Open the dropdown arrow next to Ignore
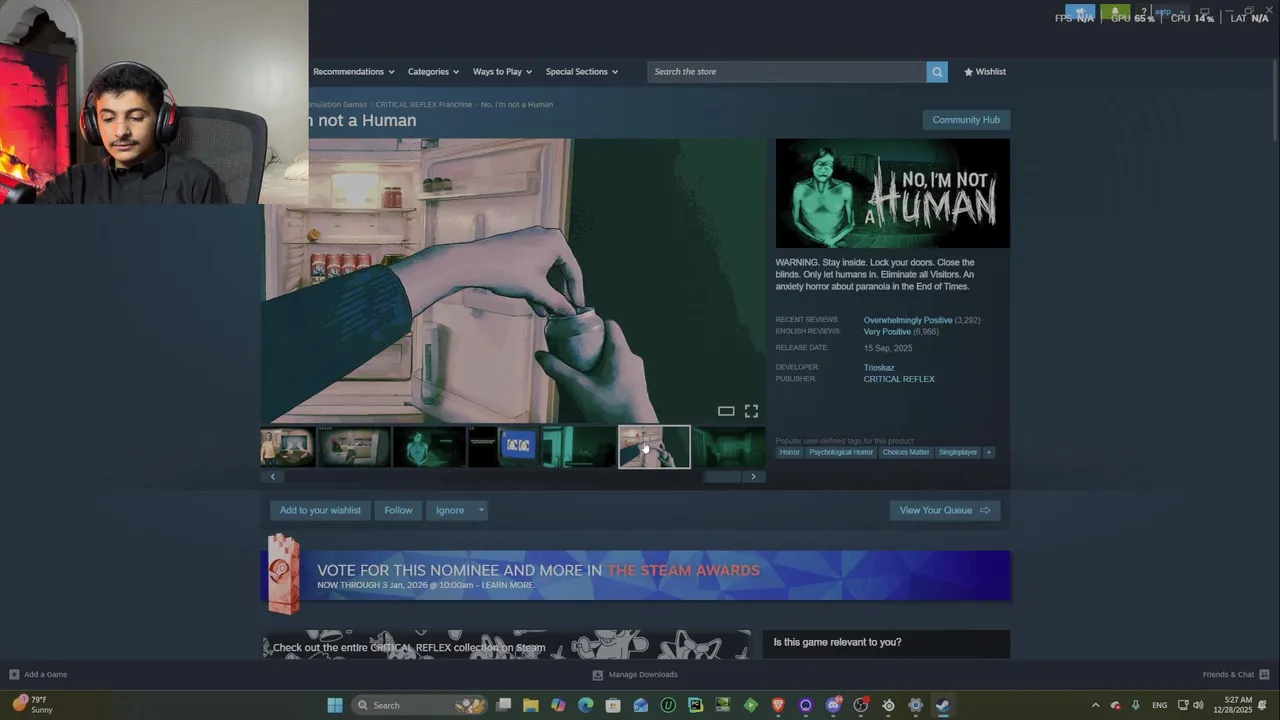Viewport: 1280px width, 720px height. pyautogui.click(x=481, y=510)
